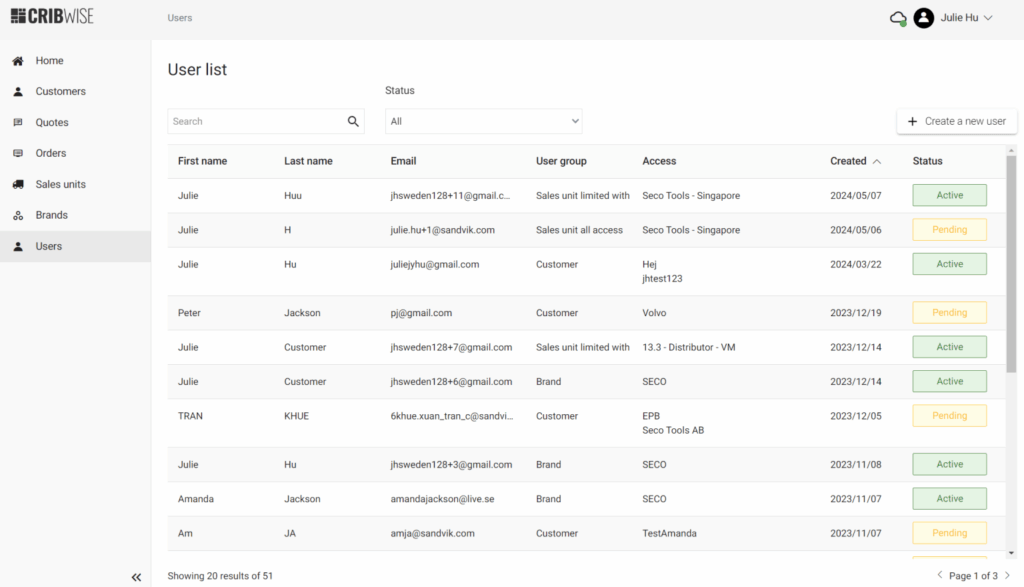Image resolution: width=1024 pixels, height=587 pixels.
Task: Open Customers in the sidebar menu
Action: click(60, 92)
